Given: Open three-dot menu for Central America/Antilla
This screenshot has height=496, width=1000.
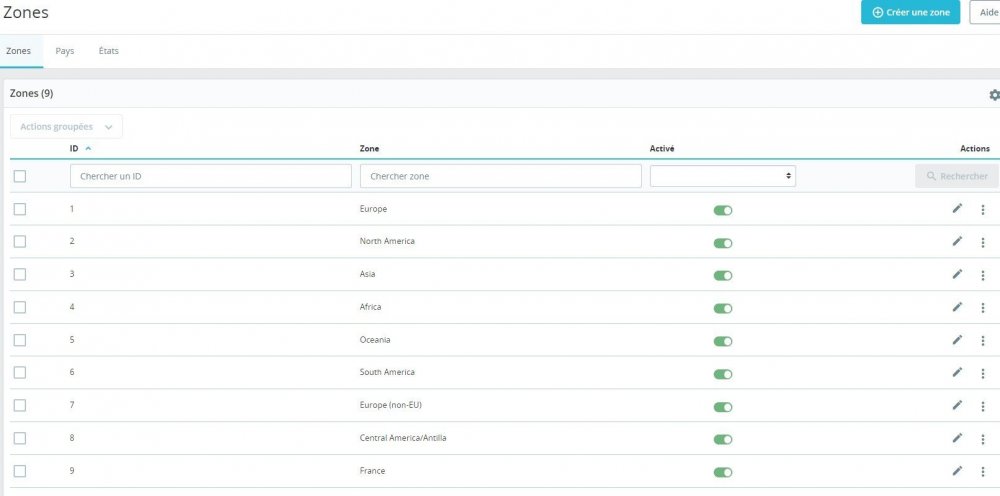Looking at the screenshot, I should (x=982, y=439).
